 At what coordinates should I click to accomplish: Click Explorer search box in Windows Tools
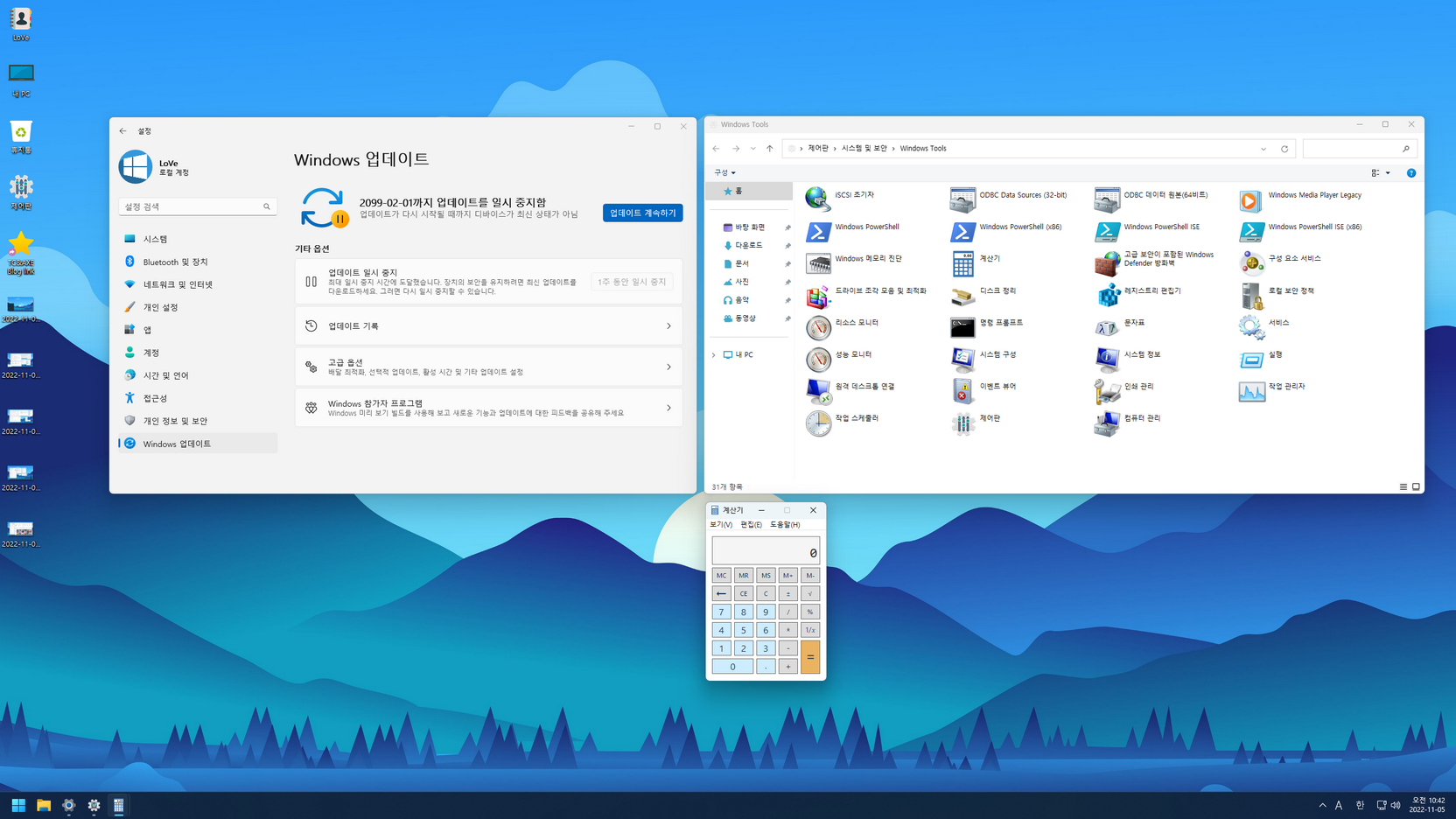[1359, 149]
